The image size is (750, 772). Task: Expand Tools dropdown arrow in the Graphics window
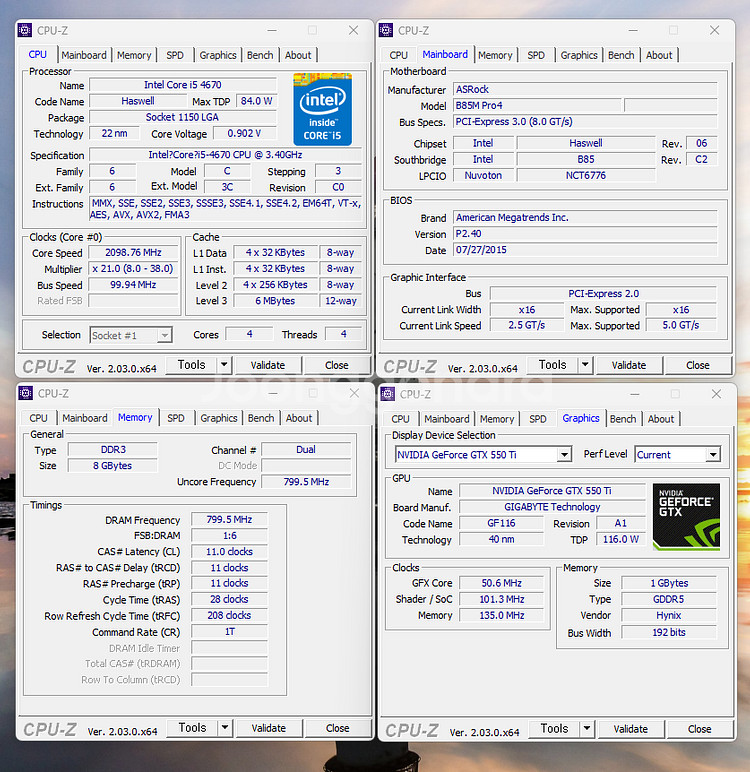(x=587, y=729)
